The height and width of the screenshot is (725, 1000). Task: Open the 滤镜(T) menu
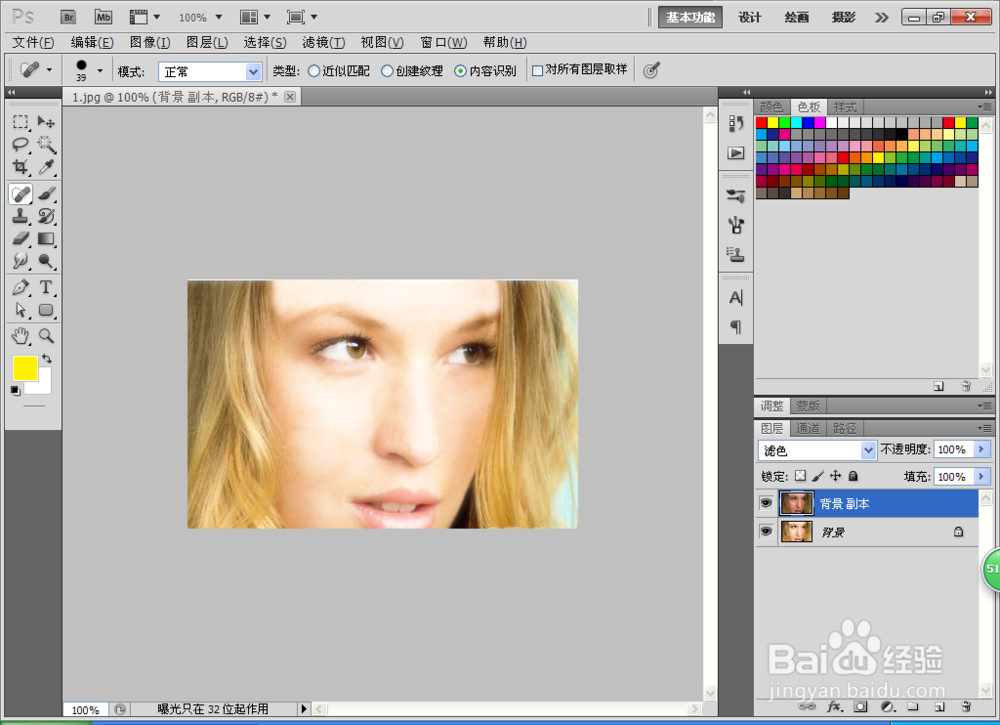pos(323,43)
